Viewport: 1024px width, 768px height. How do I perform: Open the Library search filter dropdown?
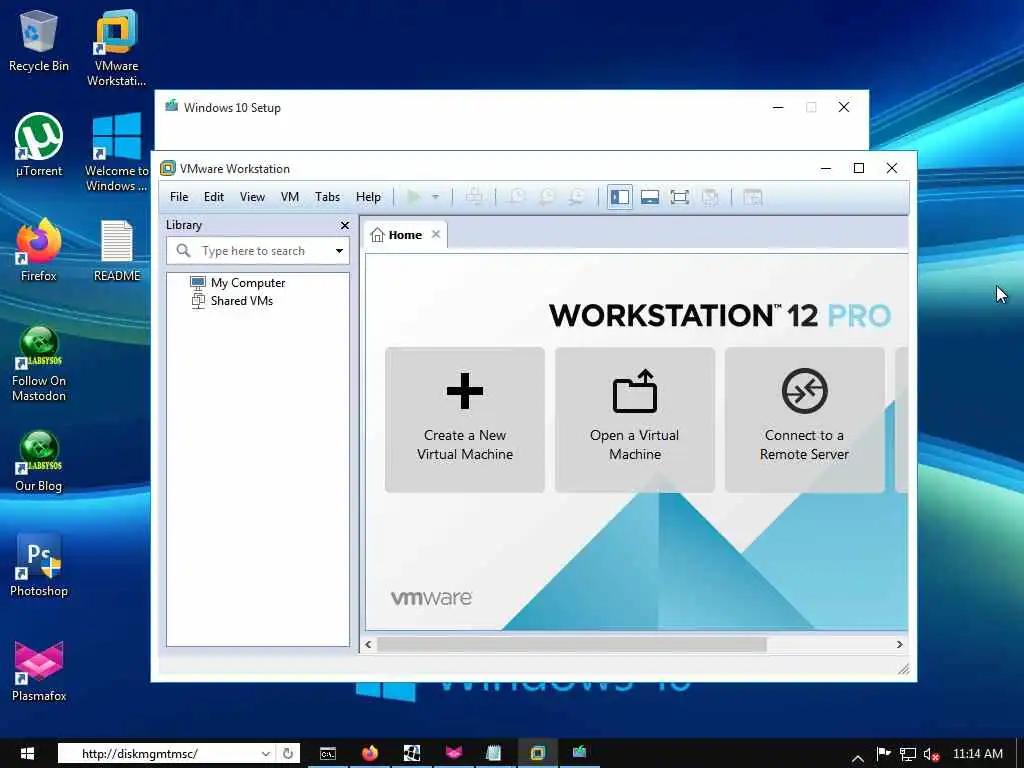tap(340, 251)
